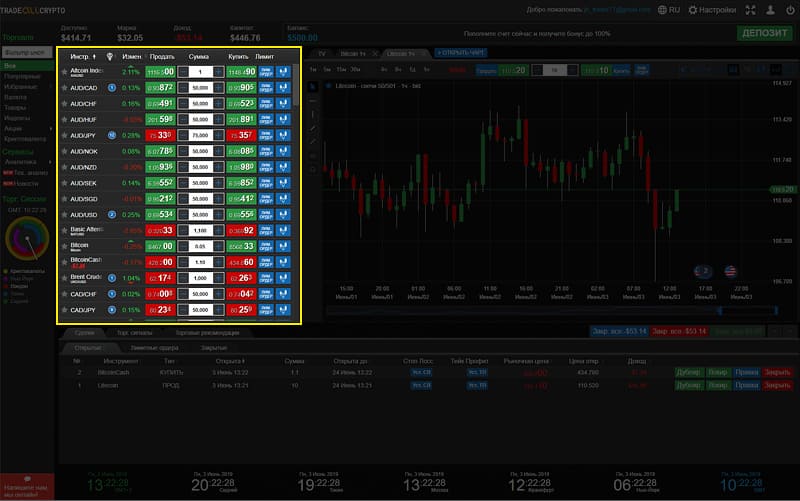Open the chart icon for Bitcoin row

284,246
